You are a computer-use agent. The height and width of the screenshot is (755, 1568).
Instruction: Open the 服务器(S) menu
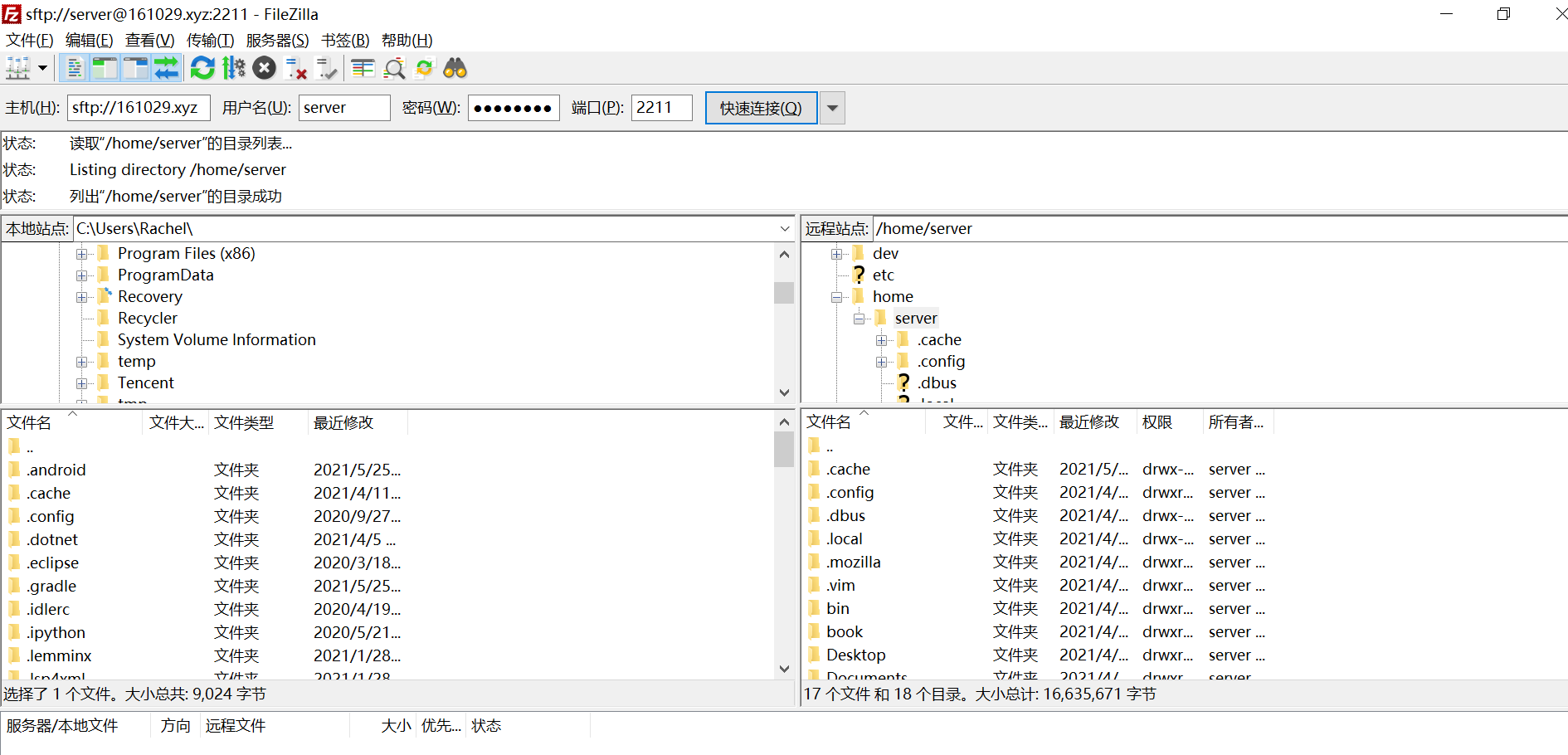[278, 40]
